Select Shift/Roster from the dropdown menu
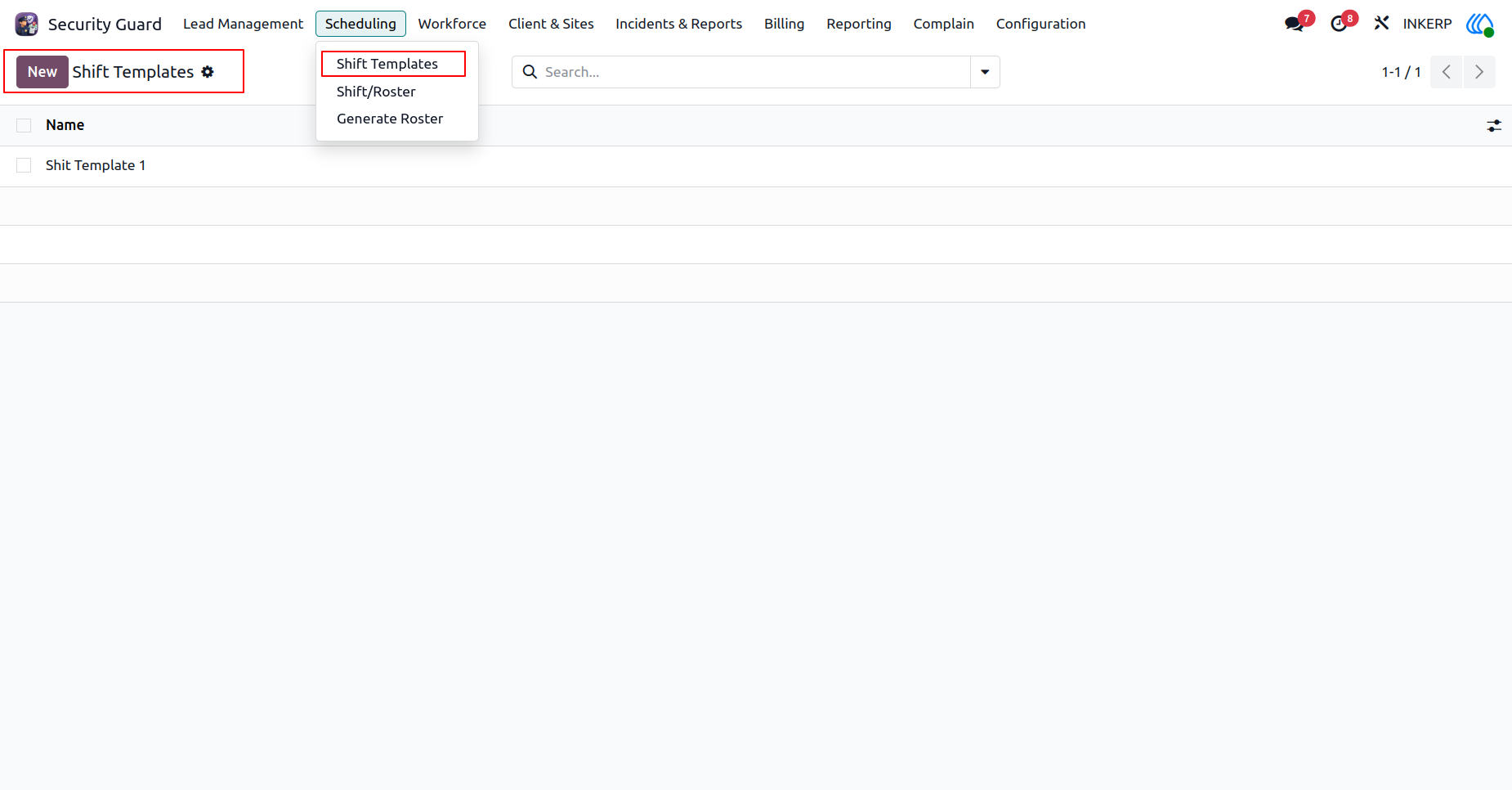This screenshot has height=790, width=1512. (376, 92)
